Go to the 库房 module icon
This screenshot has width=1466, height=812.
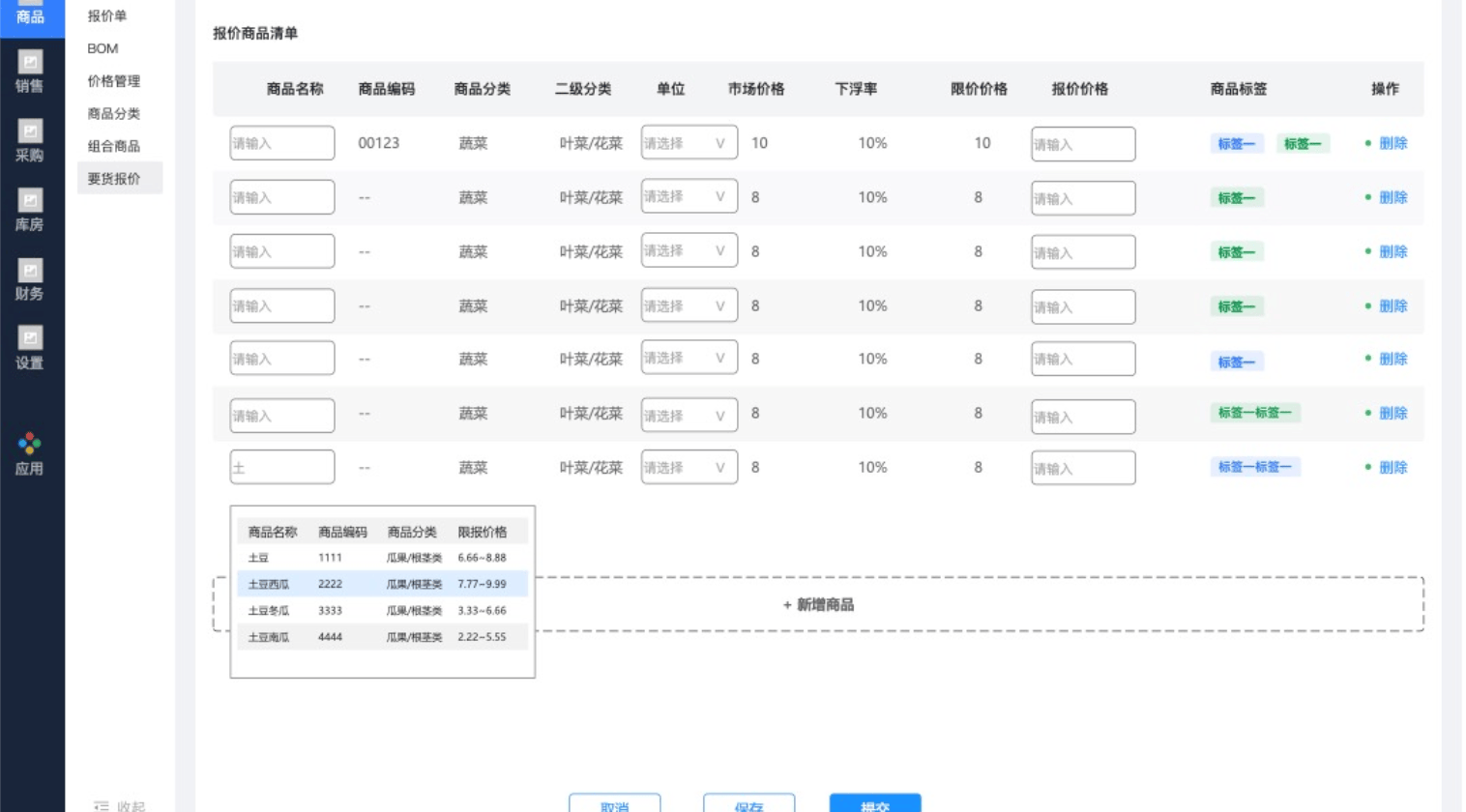(30, 201)
